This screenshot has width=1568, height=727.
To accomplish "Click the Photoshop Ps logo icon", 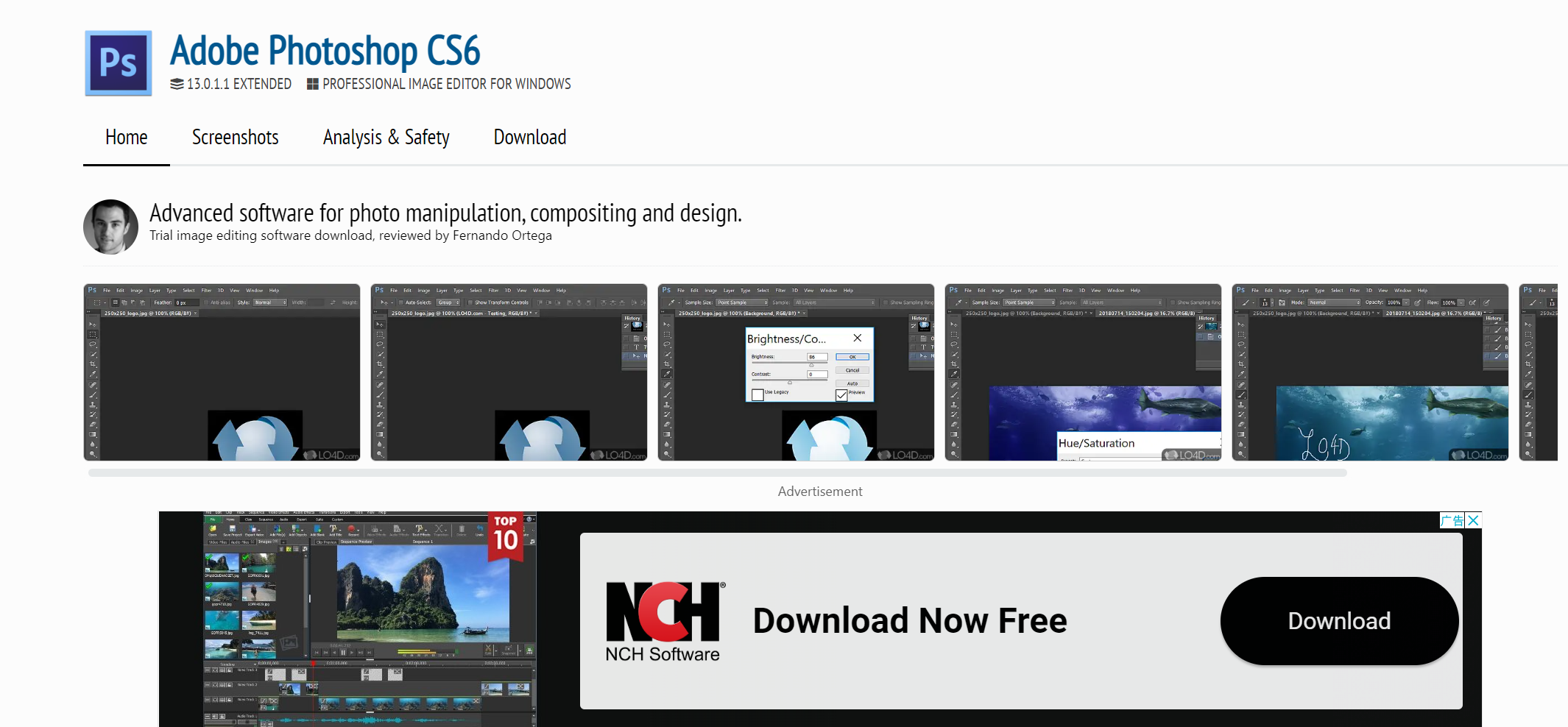I will point(119,63).
